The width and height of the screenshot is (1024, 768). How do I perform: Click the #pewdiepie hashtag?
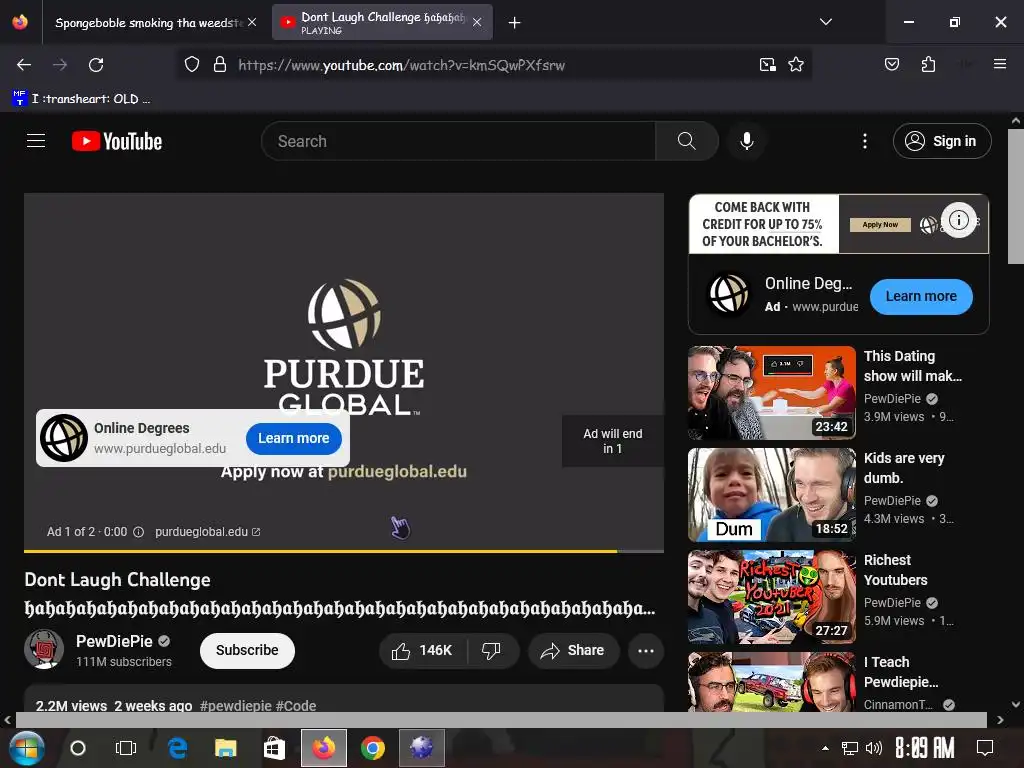tap(235, 705)
